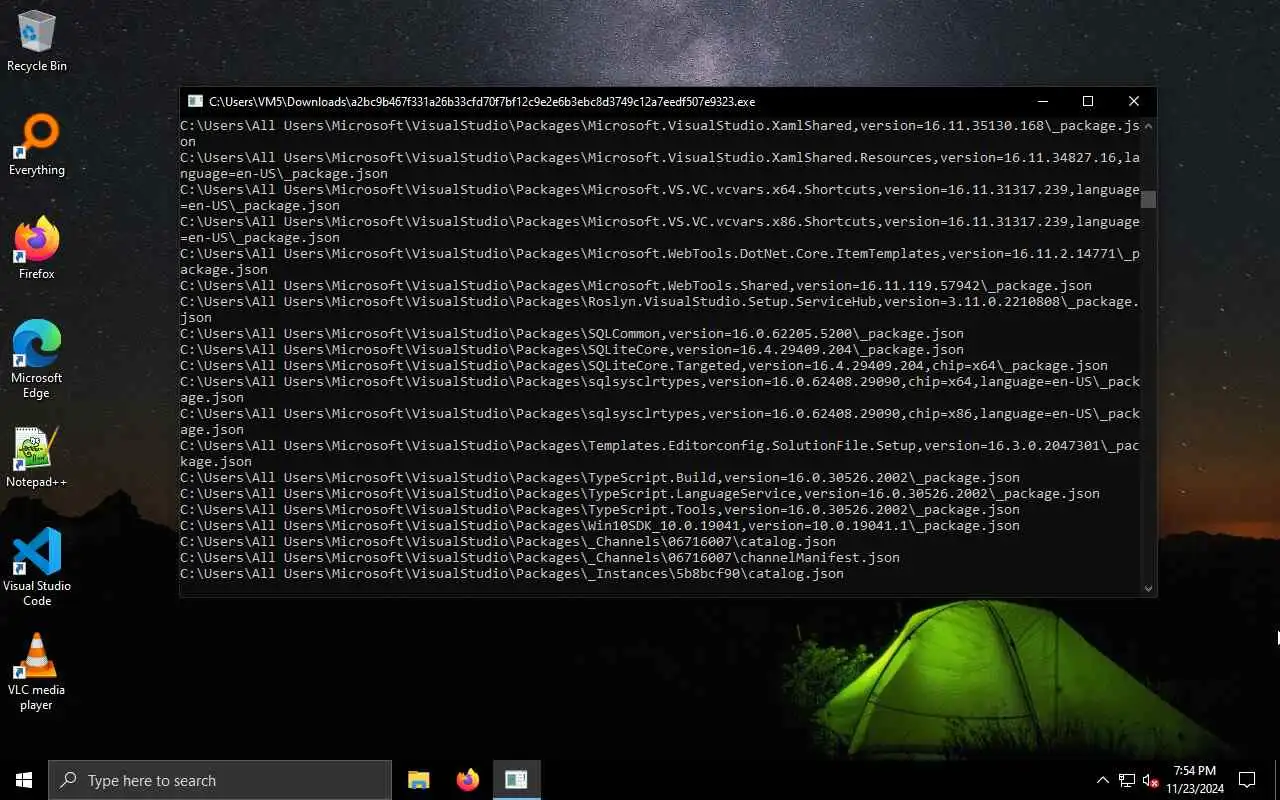
Task: Open the notification center
Action: click(x=1247, y=780)
